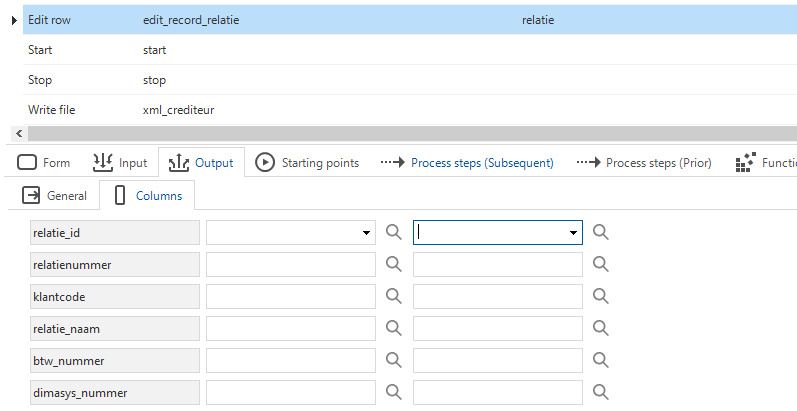The height and width of the screenshot is (411, 797).
Task: Expand the second relatie_id combo box arrow
Action: tap(573, 233)
